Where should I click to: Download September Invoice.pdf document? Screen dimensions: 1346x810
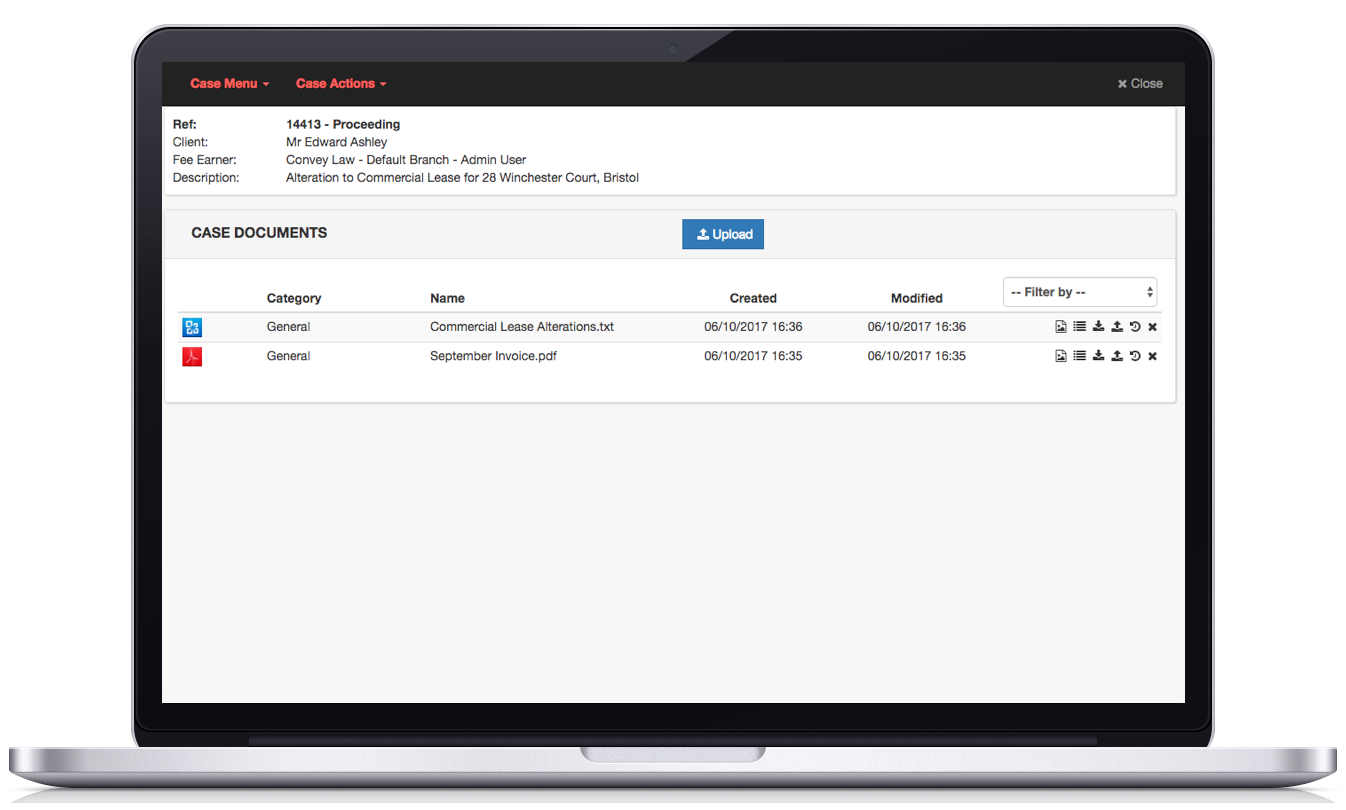pyautogui.click(x=1098, y=356)
